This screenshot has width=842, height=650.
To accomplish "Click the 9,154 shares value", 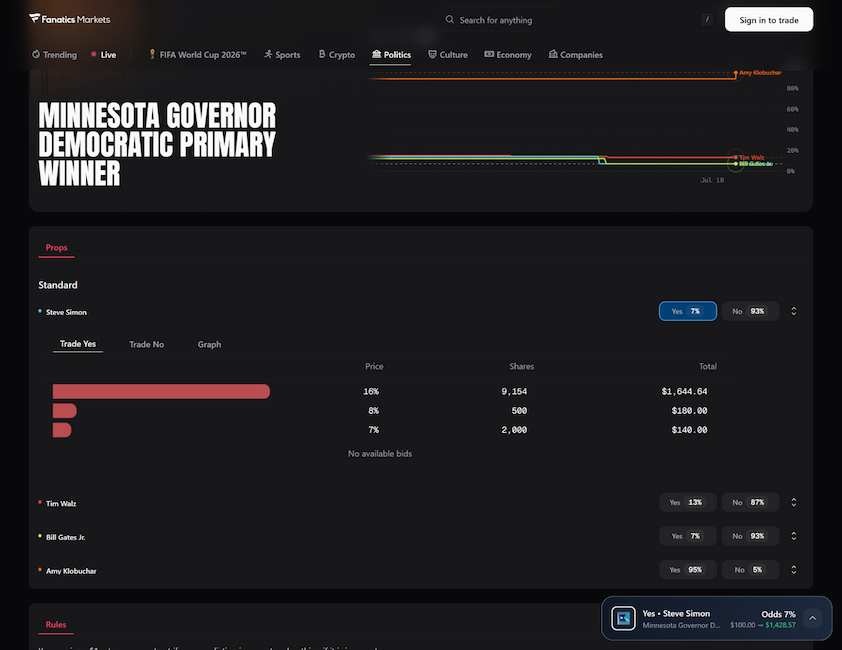I will tap(514, 392).
